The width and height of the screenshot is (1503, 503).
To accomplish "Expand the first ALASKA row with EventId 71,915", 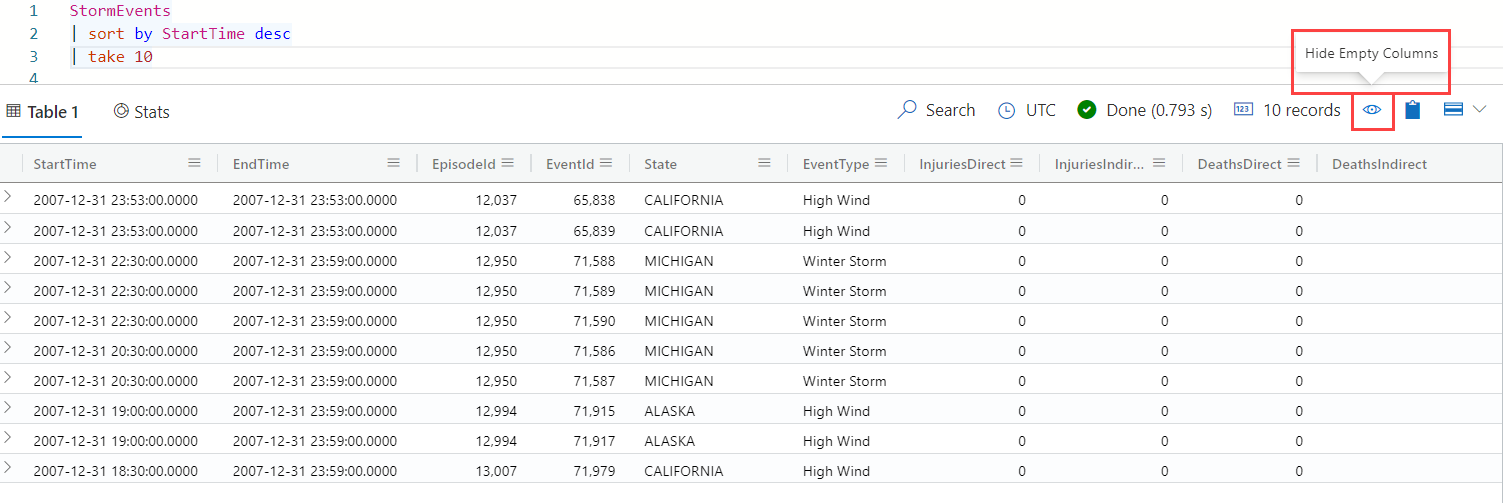I will click(8, 408).
